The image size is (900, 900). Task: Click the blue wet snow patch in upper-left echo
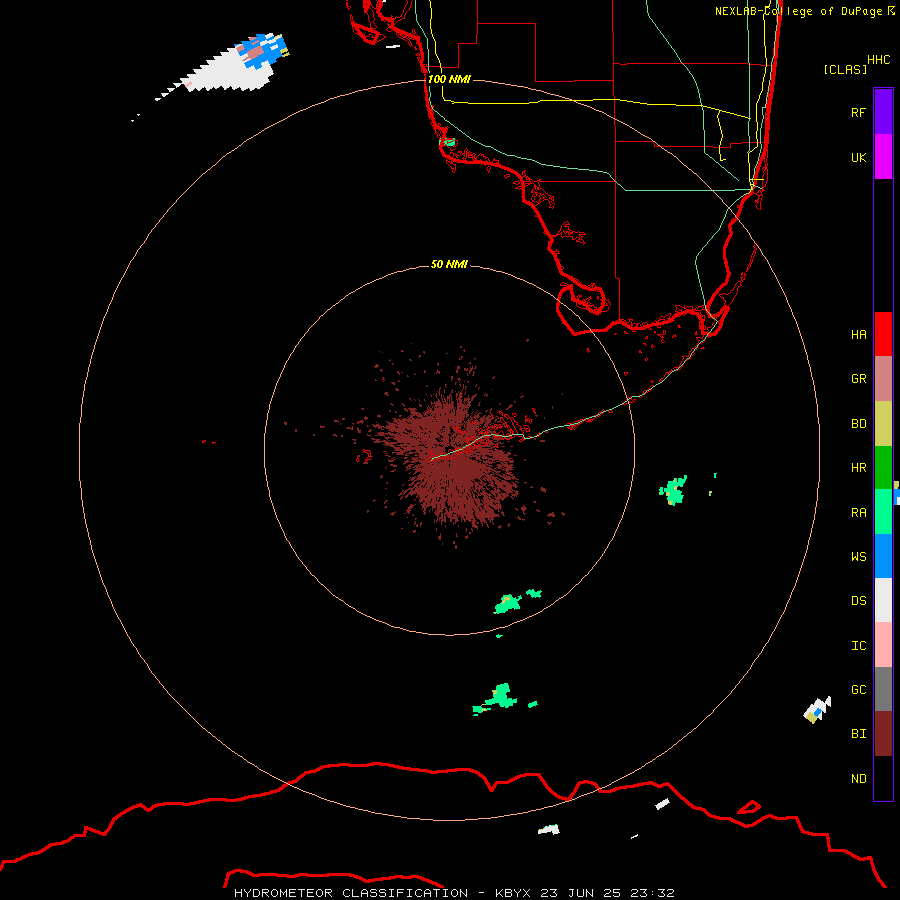tap(261, 51)
